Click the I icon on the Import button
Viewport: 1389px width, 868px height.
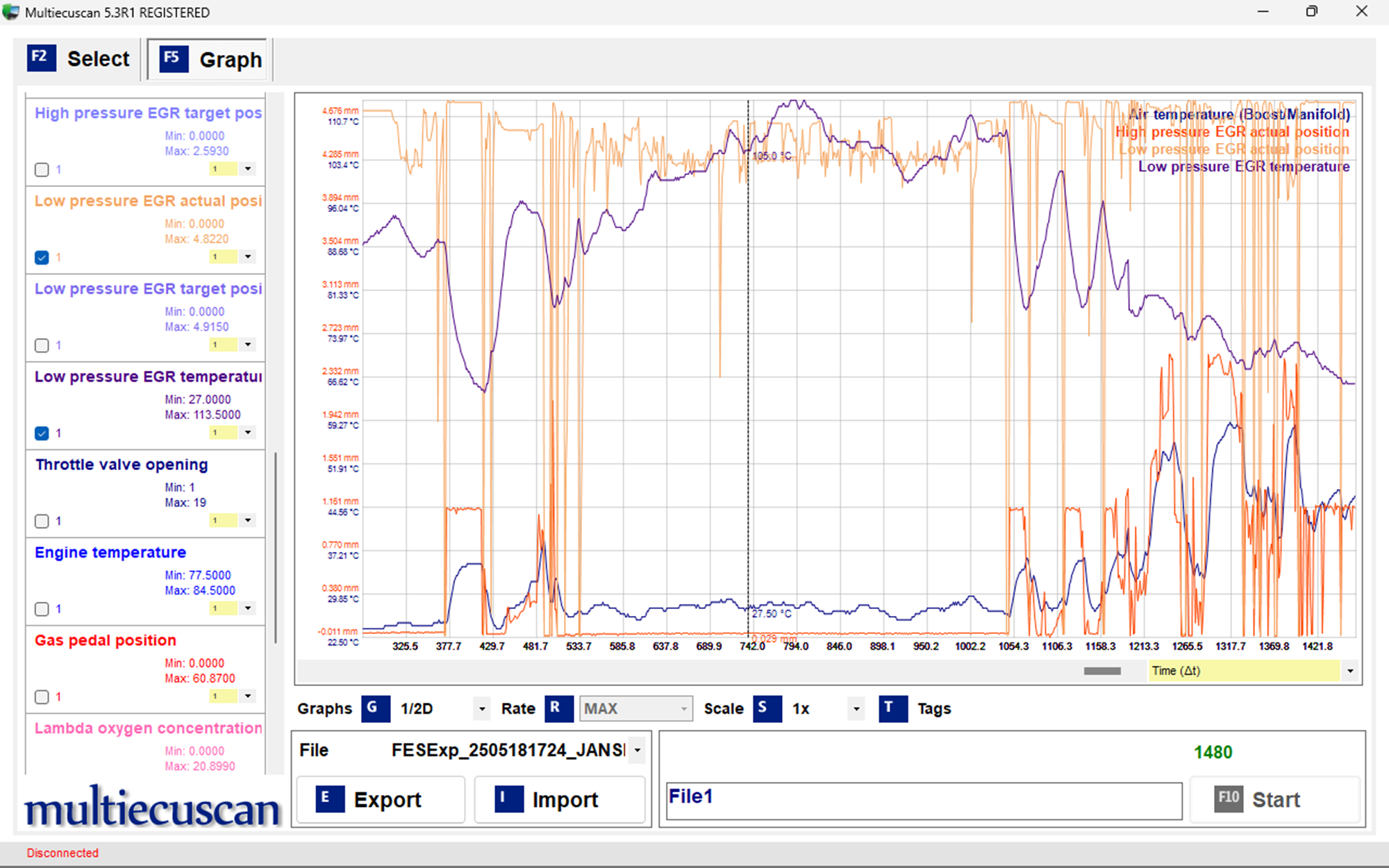pos(509,799)
